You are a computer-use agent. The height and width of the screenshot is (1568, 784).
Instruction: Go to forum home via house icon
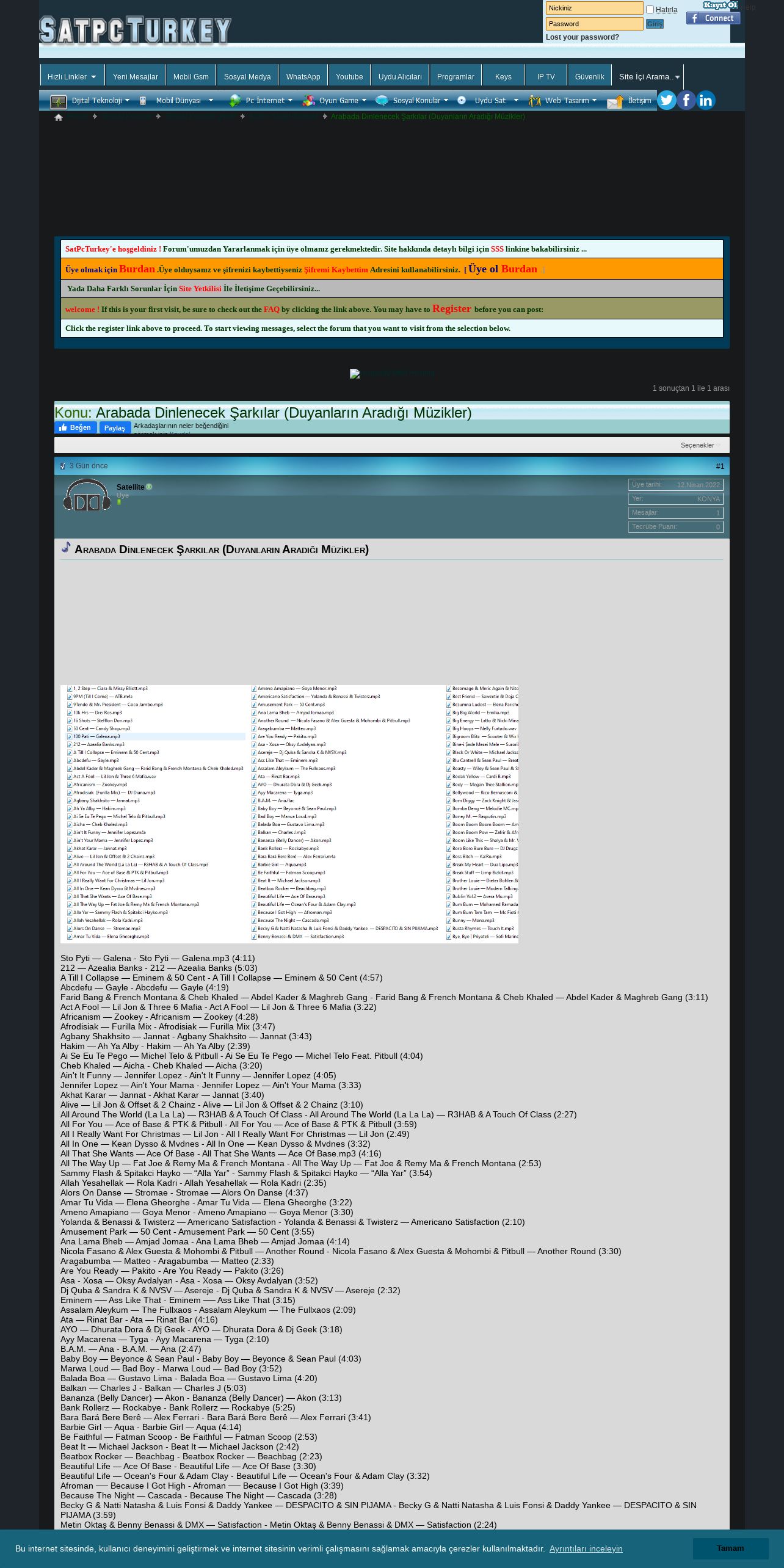(59, 117)
